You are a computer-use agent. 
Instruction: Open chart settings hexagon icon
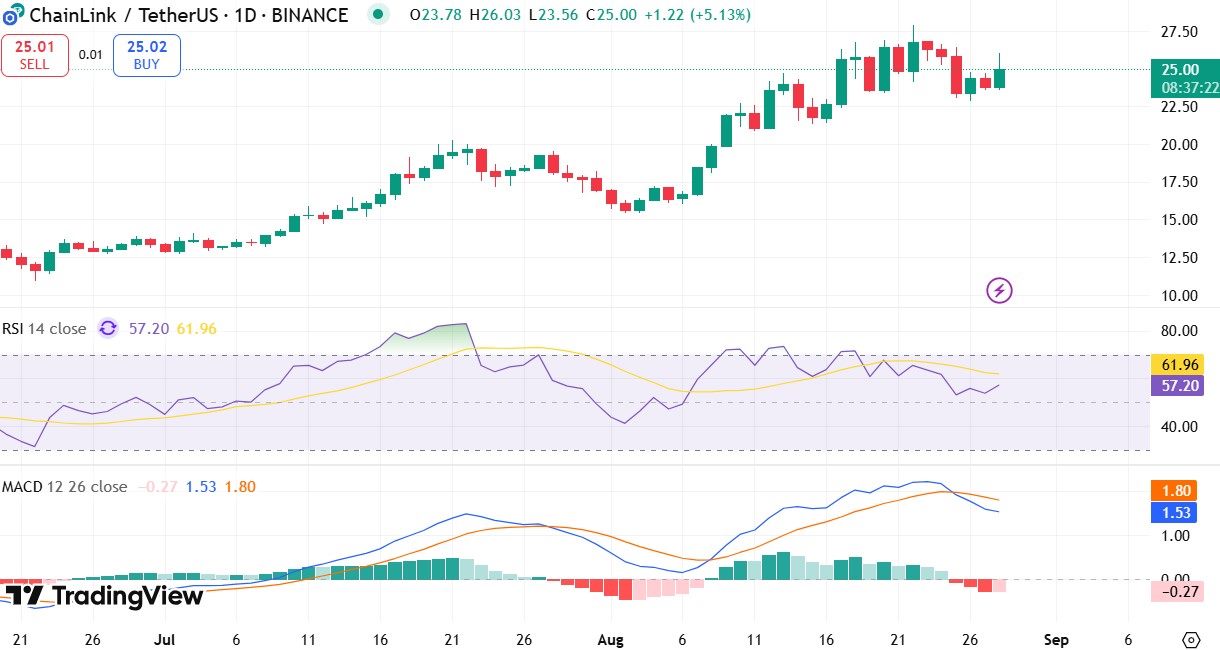[x=1190, y=640]
